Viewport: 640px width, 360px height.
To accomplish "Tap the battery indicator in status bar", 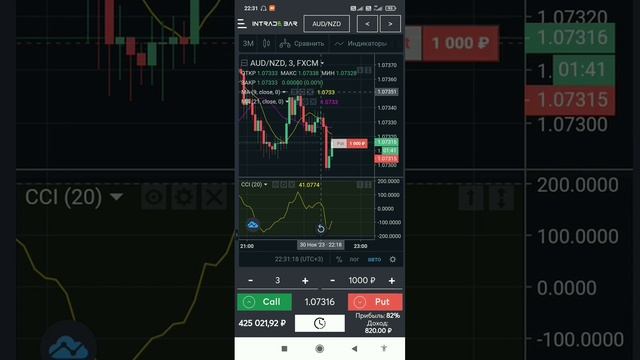I will [x=391, y=8].
